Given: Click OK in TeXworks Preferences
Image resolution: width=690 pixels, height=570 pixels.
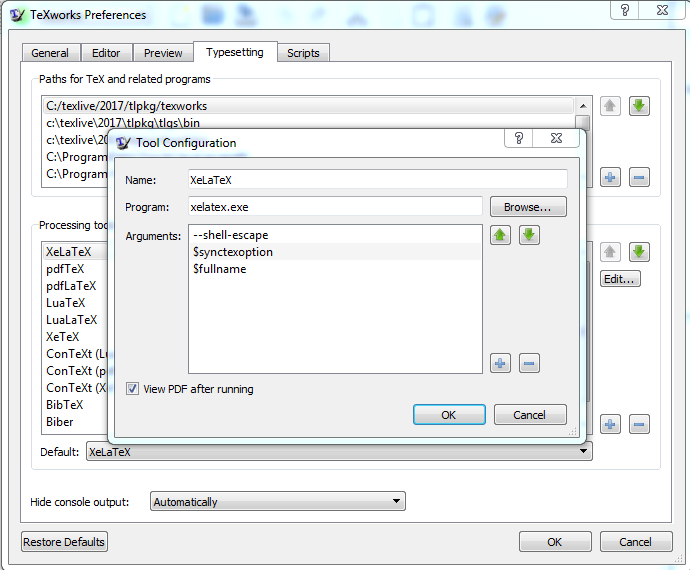Looking at the screenshot, I should coord(555,542).
